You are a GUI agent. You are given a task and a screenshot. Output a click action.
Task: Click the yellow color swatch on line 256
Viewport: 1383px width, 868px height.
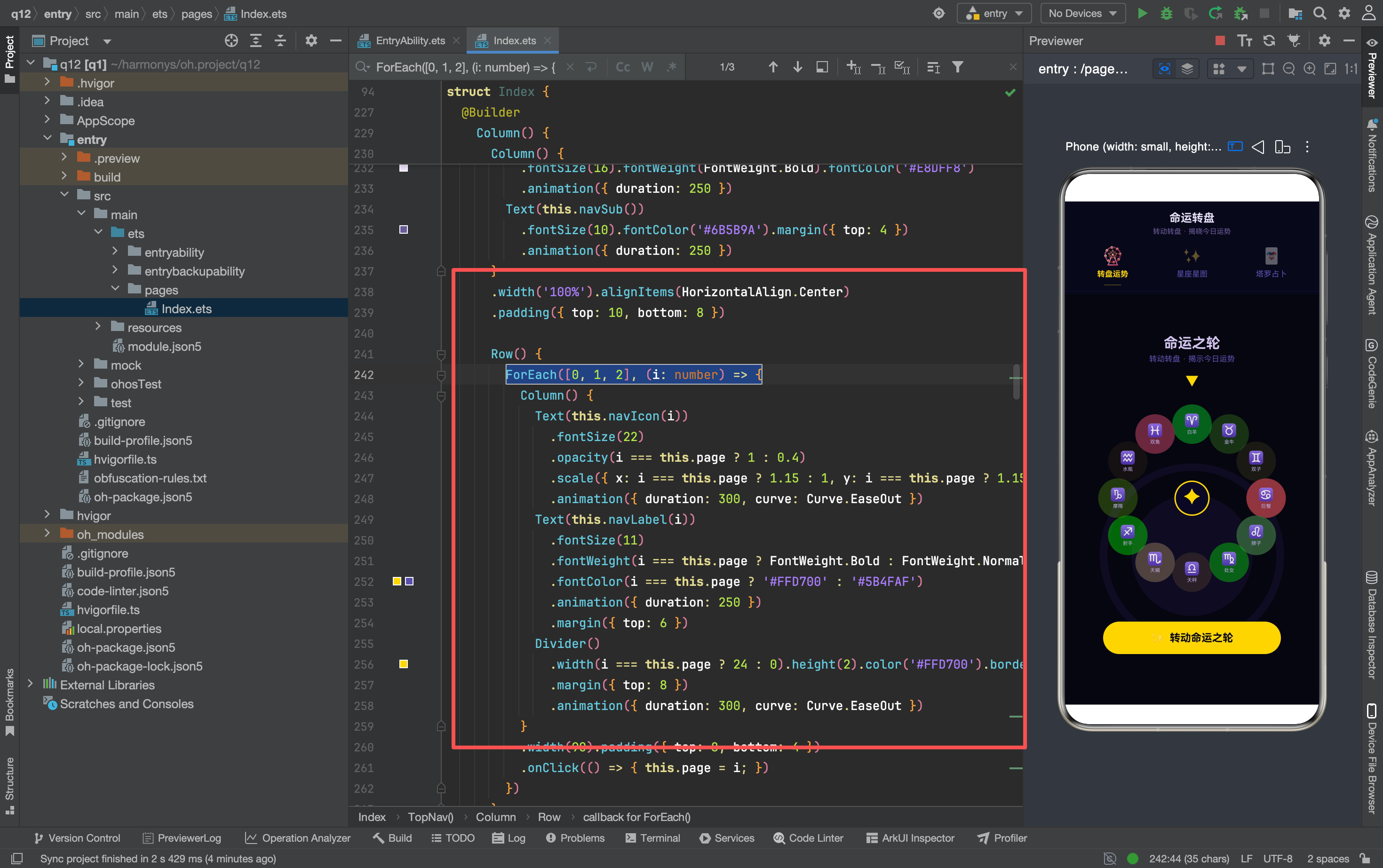(404, 664)
